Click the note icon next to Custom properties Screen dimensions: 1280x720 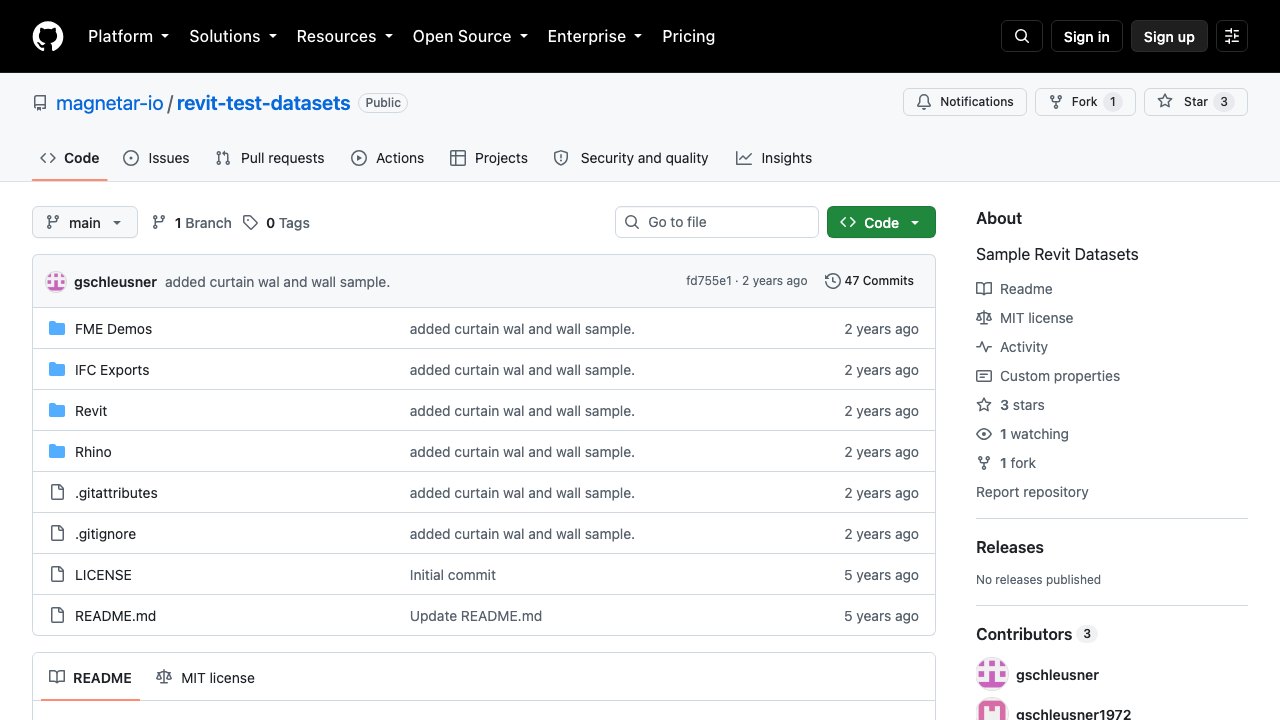[x=984, y=376]
